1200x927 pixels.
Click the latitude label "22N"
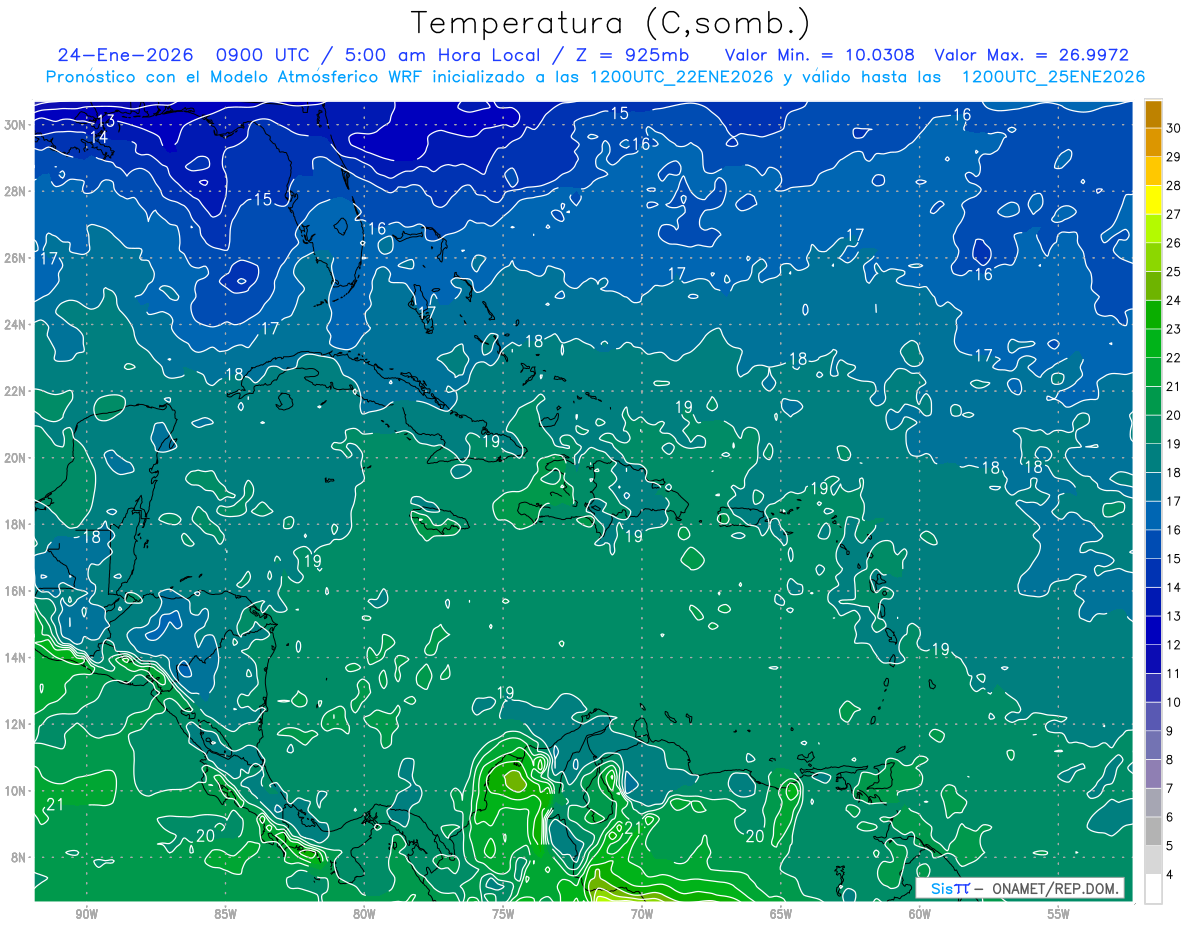15,391
